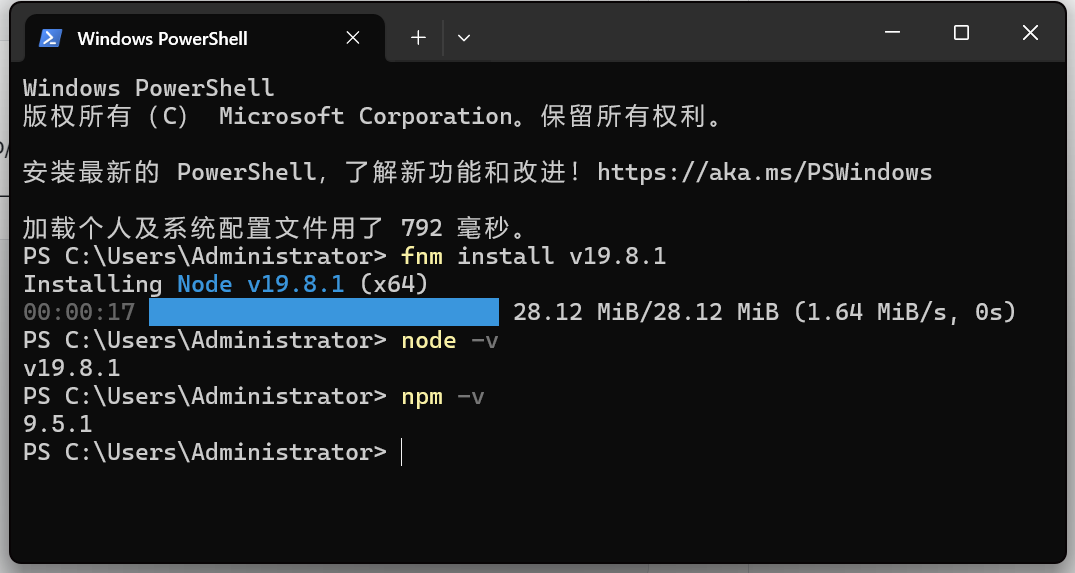
Task: Click the yellow npm command word
Action: (x=422, y=397)
